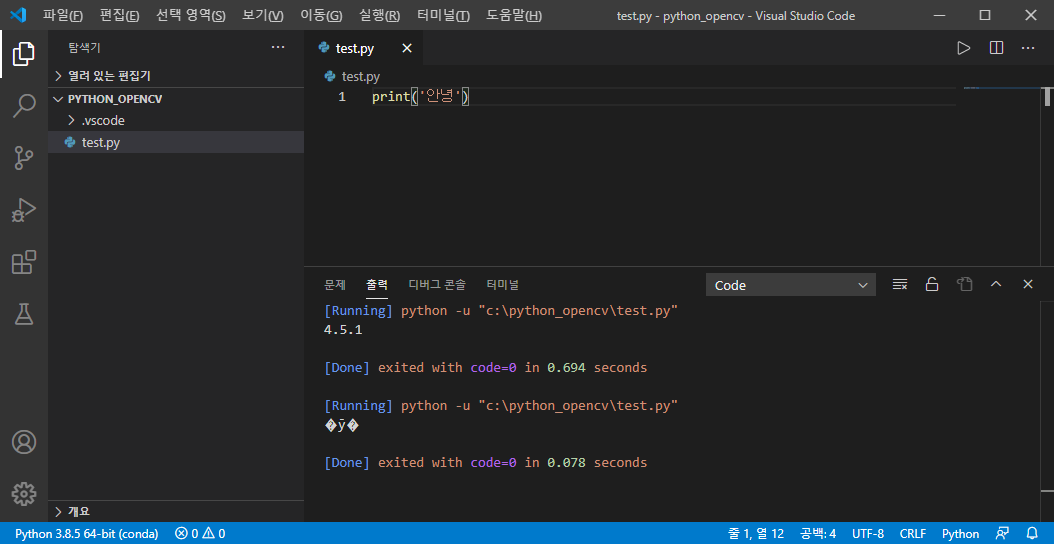The image size is (1054, 544).
Task: Expand the .vscode folder
Action: coord(176,121)
